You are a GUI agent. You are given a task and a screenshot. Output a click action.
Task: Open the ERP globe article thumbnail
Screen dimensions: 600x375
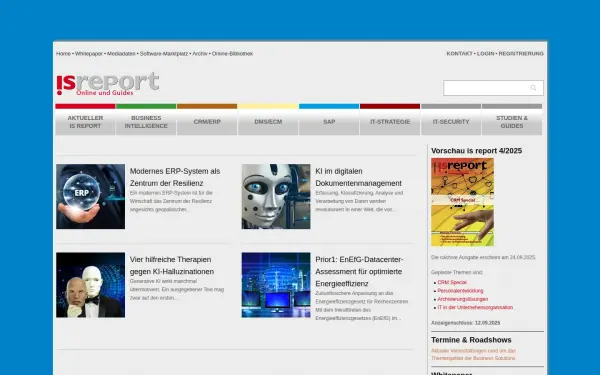(90, 197)
